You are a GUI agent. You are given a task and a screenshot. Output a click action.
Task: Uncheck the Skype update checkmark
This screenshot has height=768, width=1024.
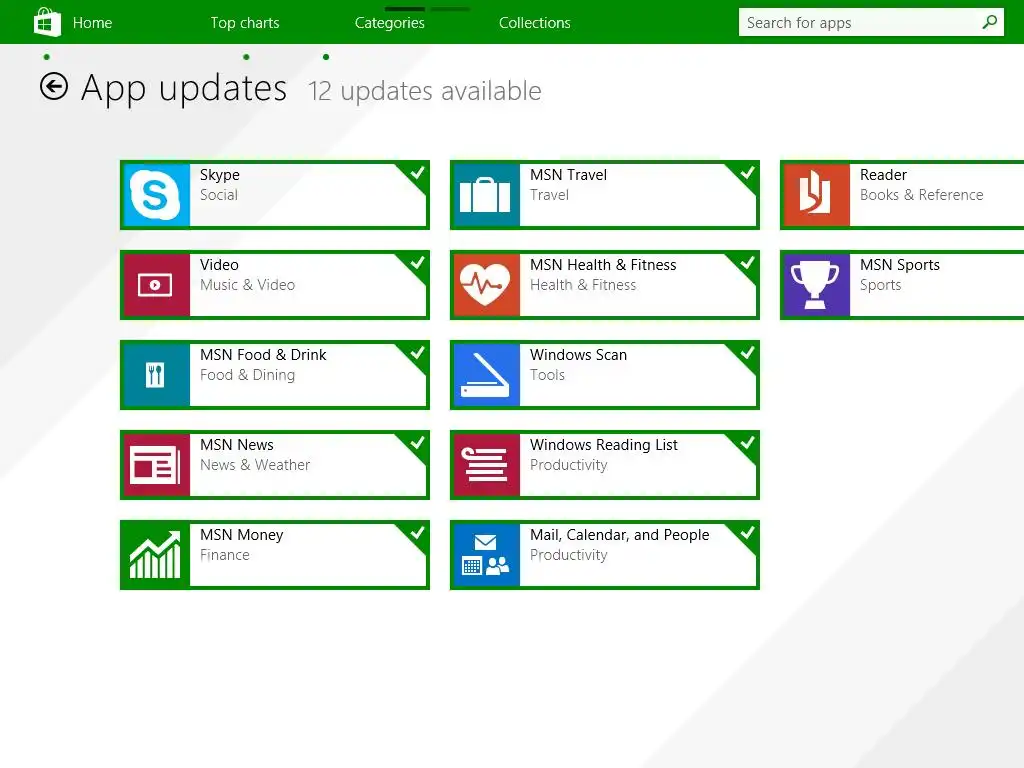[x=417, y=172]
